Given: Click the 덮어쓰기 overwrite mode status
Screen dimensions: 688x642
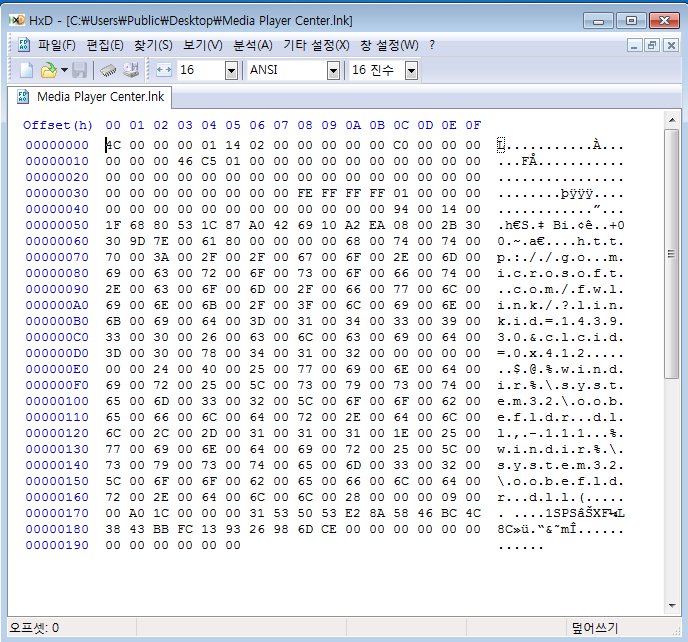Looking at the screenshot, I should point(595,628).
